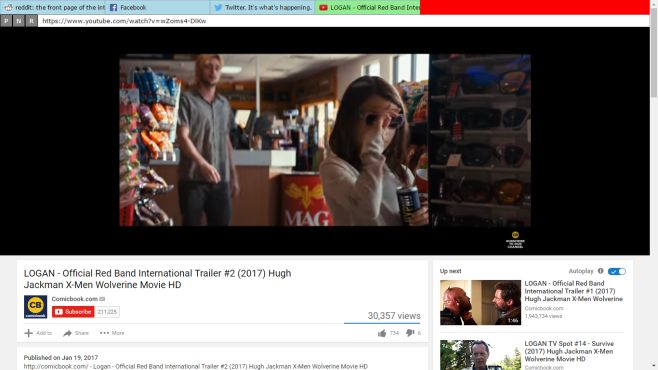The height and width of the screenshot is (370, 658).
Task: Click the Add to plus icon
Action: click(x=29, y=333)
